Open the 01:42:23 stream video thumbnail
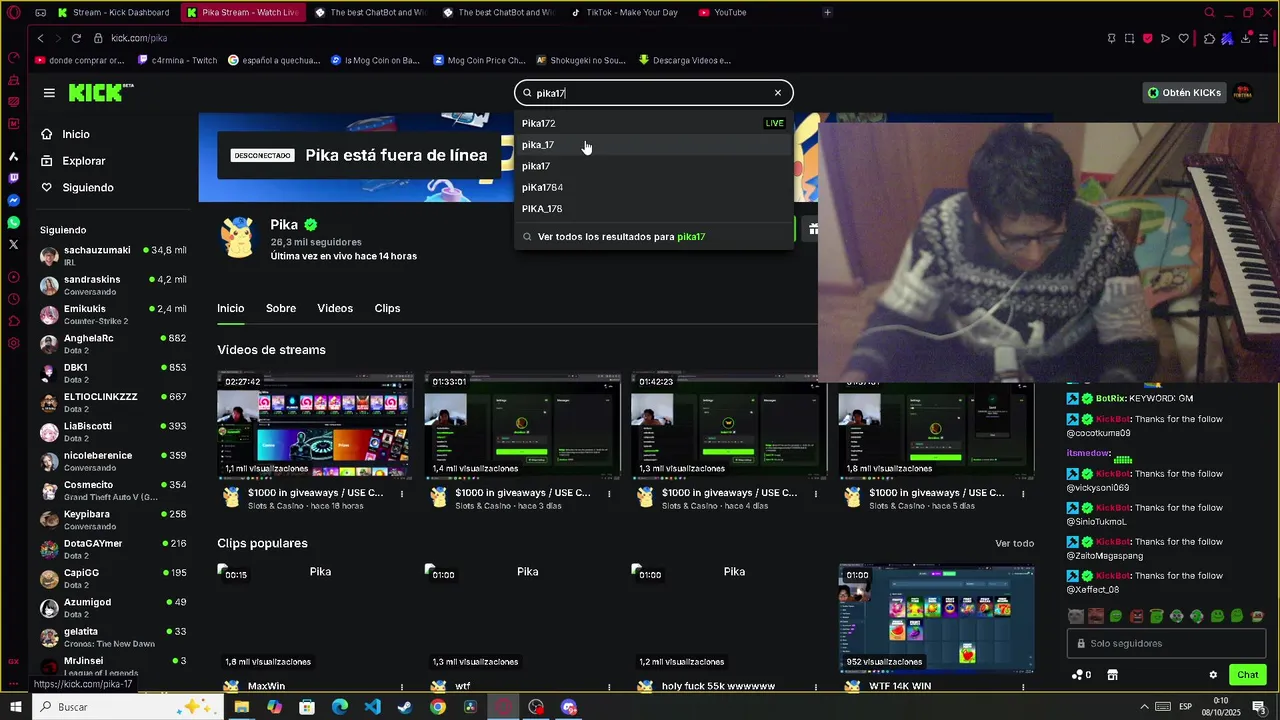This screenshot has width=1280, height=720. click(729, 425)
